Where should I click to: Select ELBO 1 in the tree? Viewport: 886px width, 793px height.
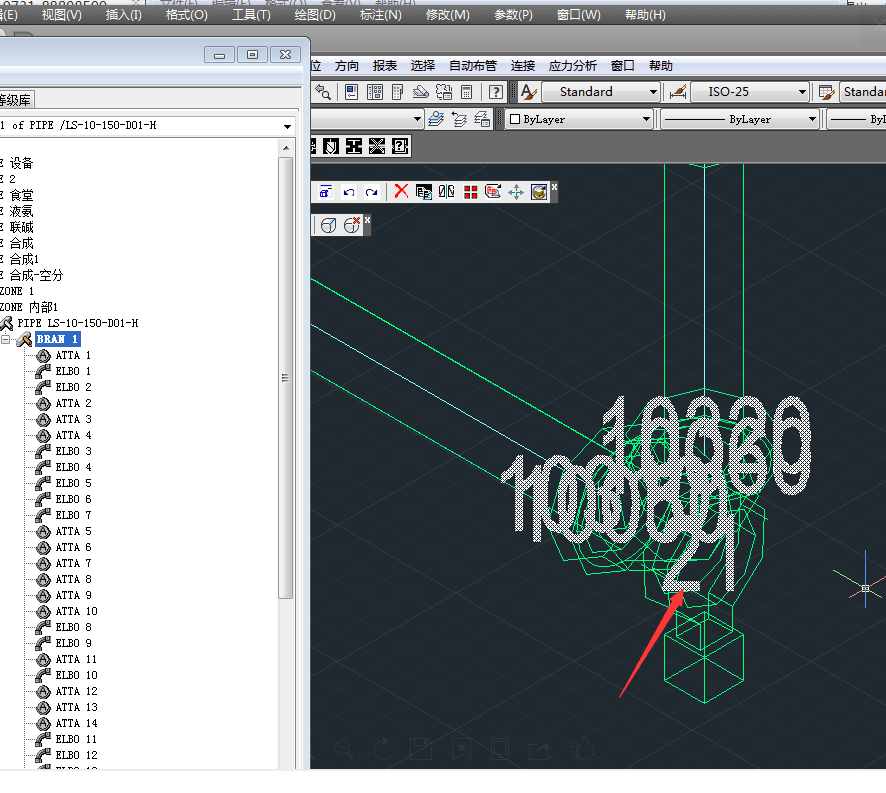(73, 371)
